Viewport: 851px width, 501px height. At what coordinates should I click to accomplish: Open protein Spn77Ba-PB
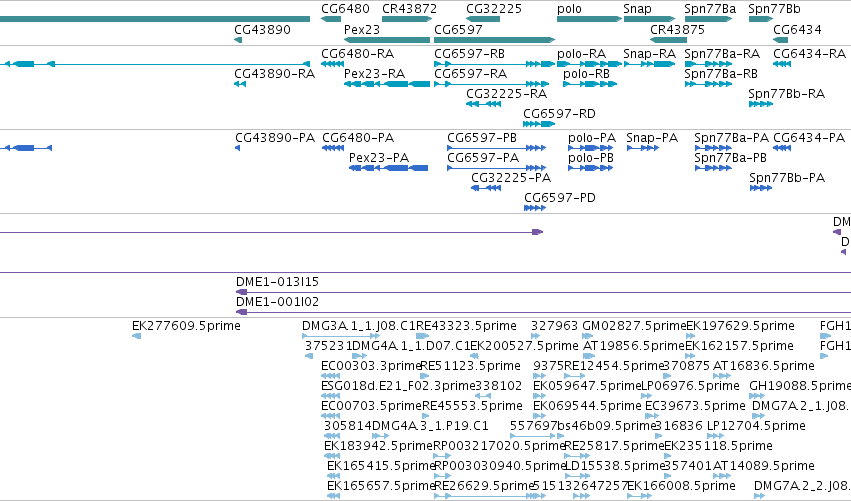(731, 158)
